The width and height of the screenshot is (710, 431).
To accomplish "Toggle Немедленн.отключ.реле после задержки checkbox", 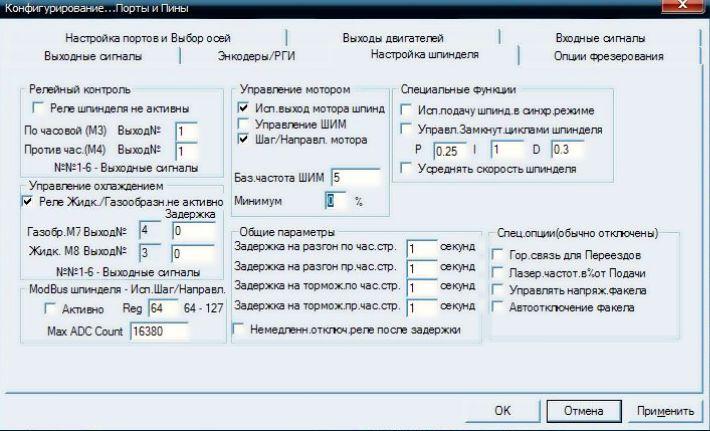I will [239, 327].
